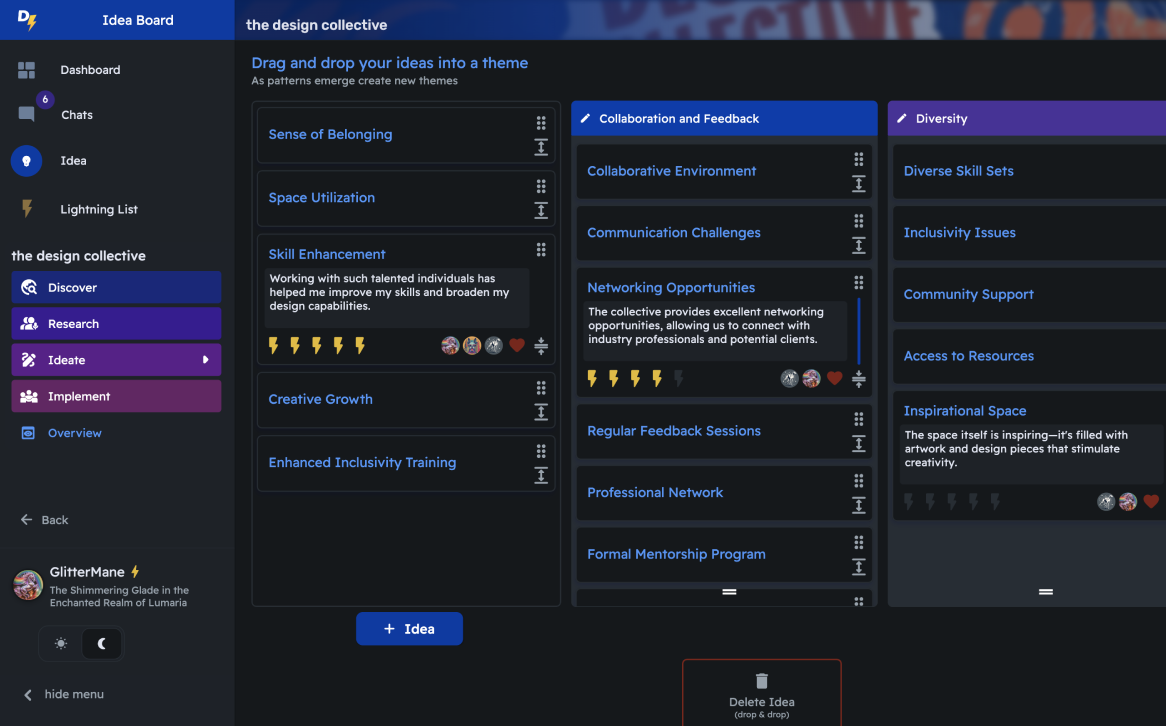This screenshot has height=726, width=1166.
Task: Click the + Idea button
Action: [x=409, y=629]
